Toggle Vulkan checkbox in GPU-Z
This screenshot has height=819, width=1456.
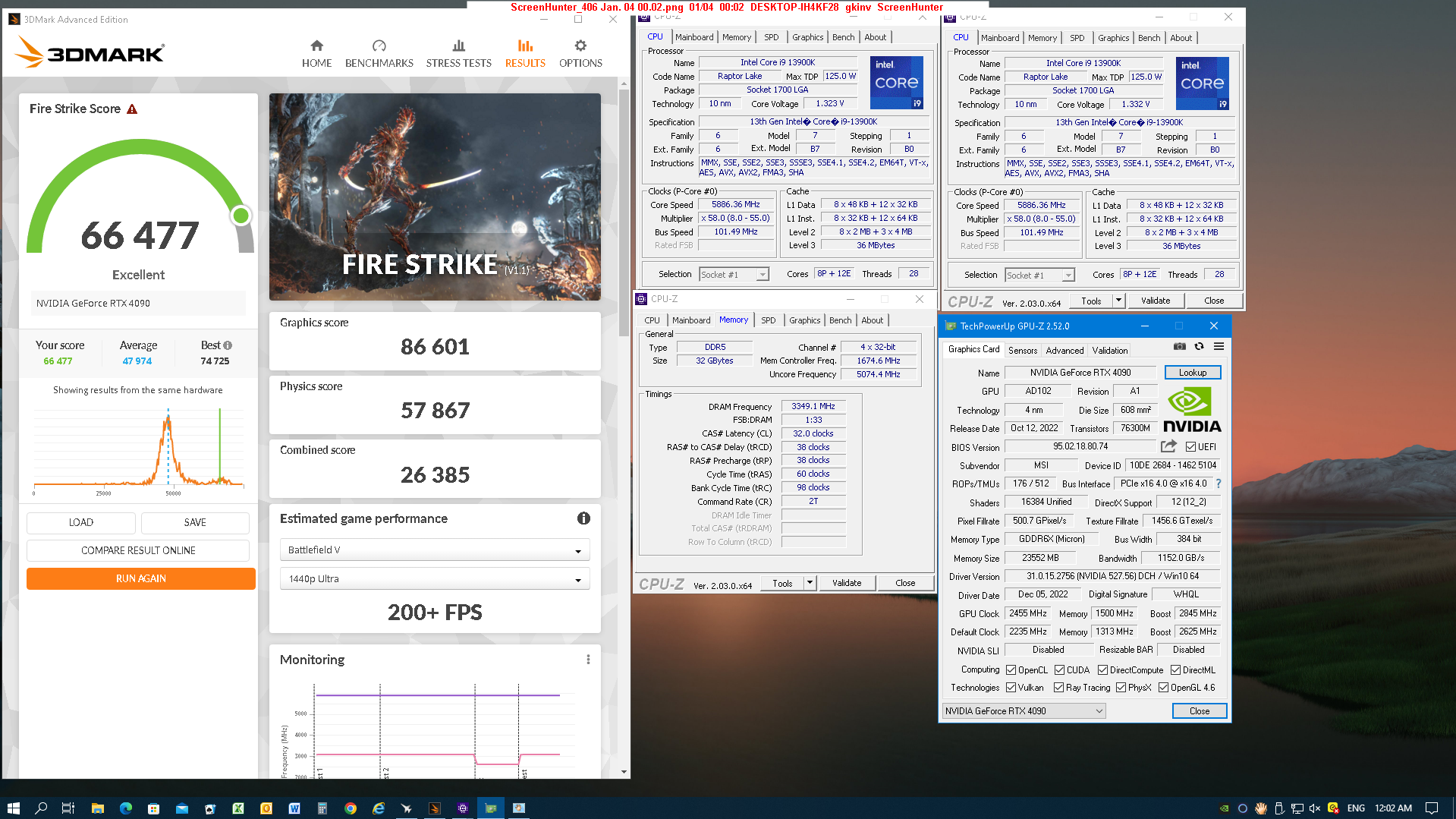click(1011, 688)
